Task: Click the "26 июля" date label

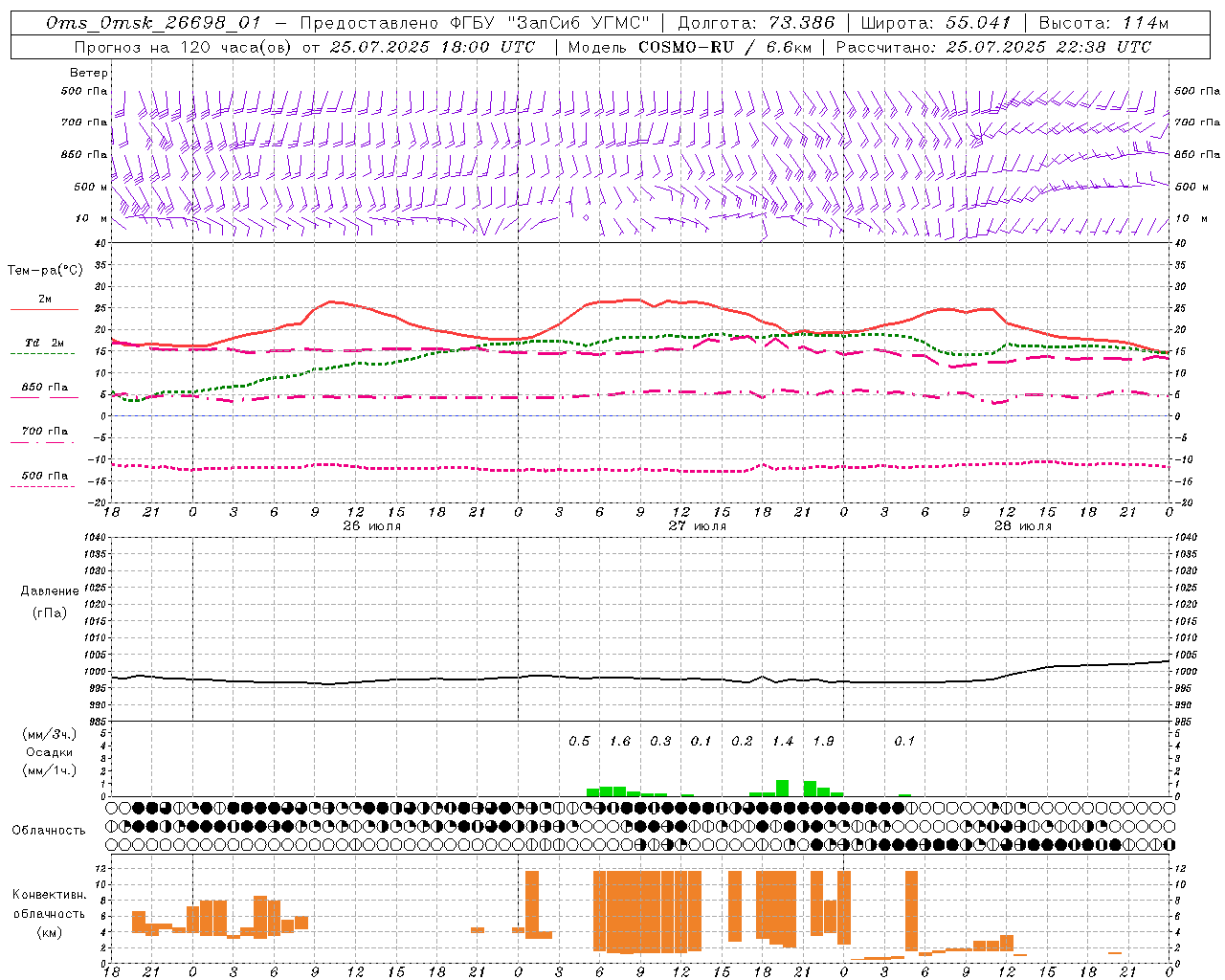Action: (371, 526)
